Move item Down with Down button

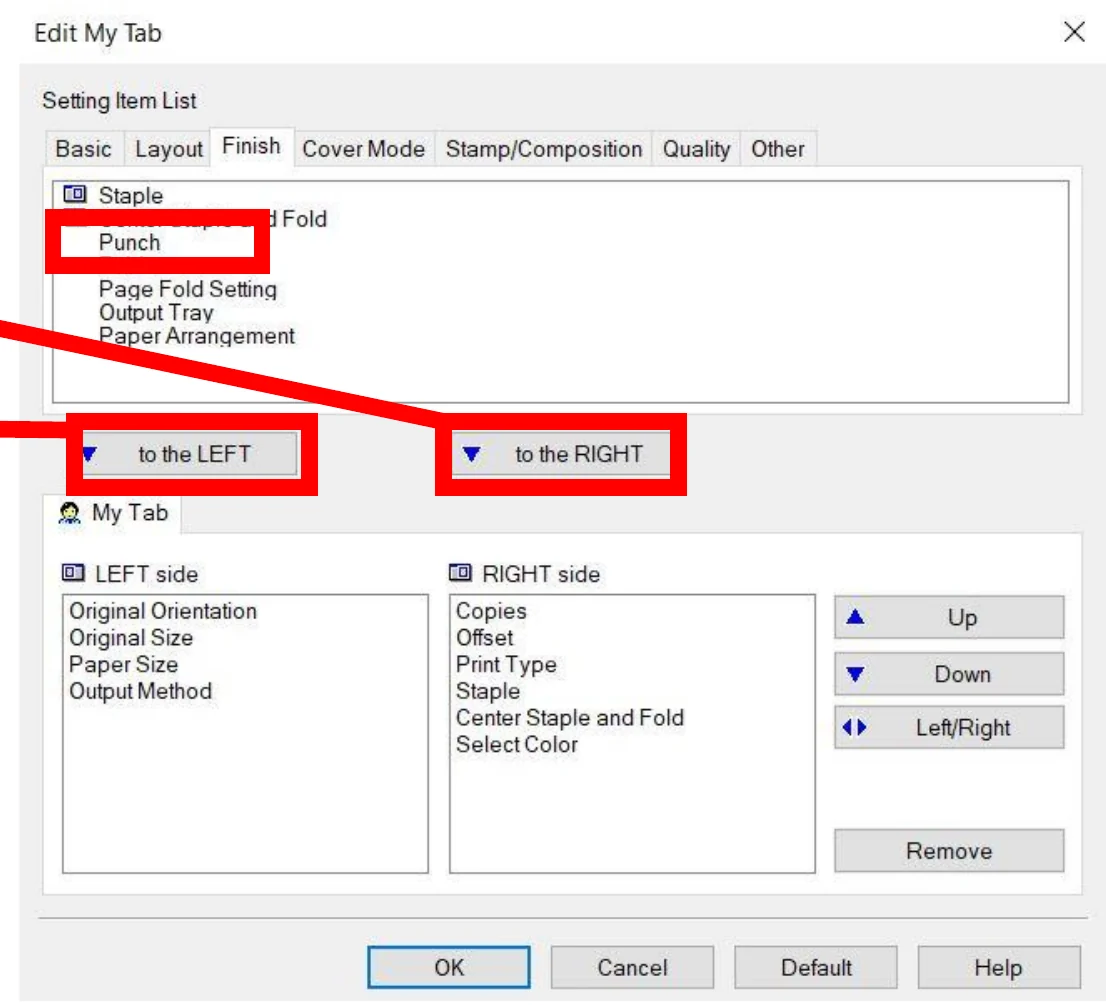coord(949,674)
